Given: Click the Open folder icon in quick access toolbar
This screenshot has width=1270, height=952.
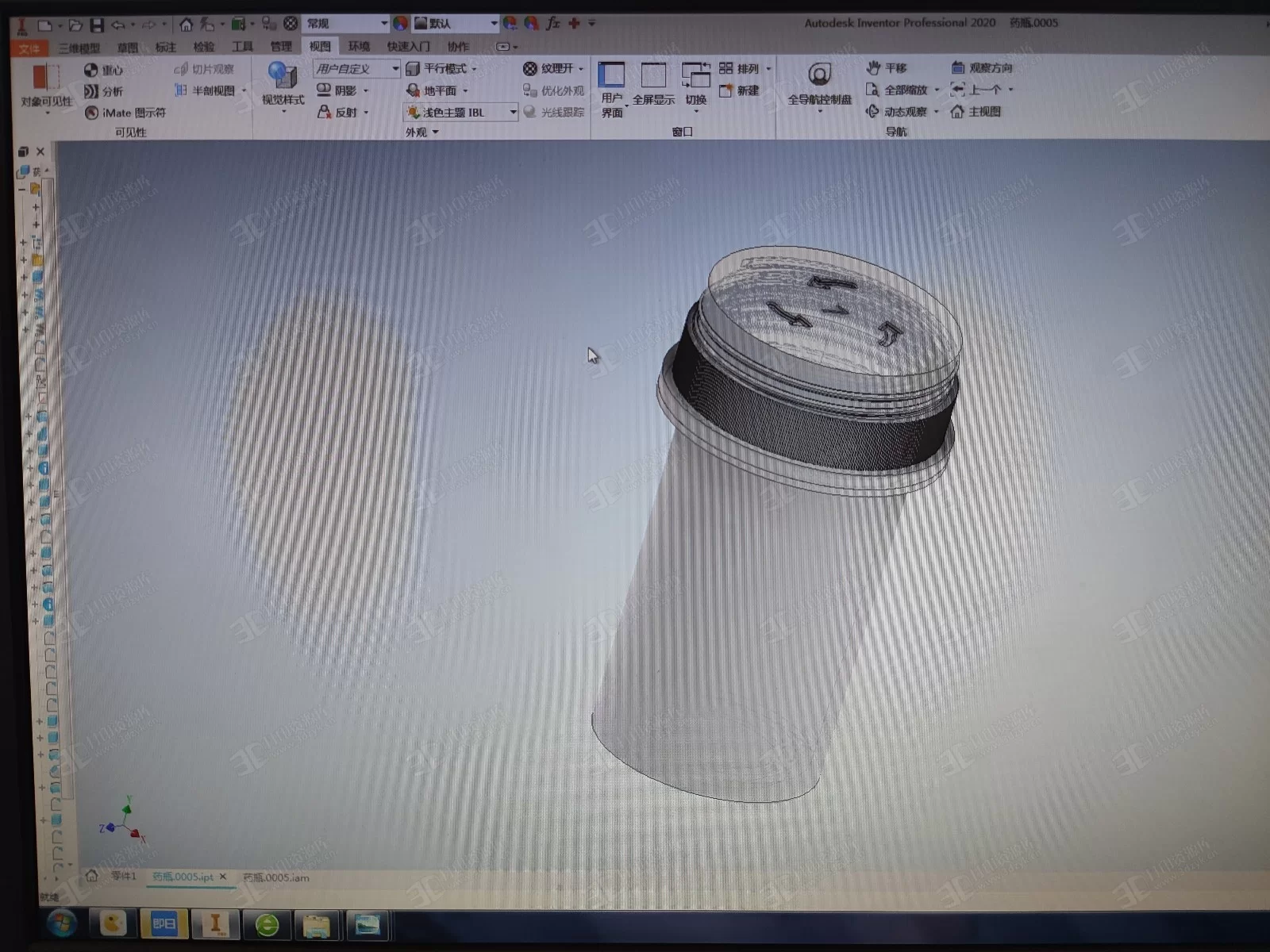Looking at the screenshot, I should click(x=75, y=25).
